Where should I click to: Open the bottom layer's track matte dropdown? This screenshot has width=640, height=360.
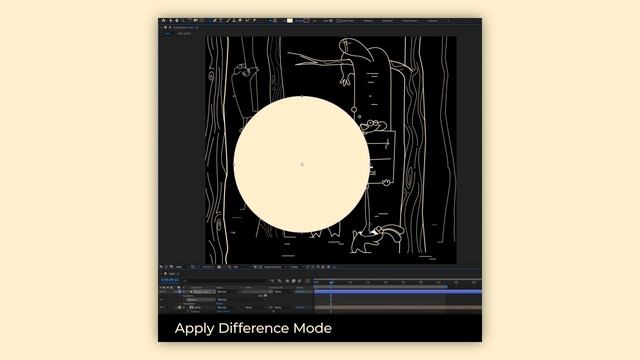tap(250, 307)
